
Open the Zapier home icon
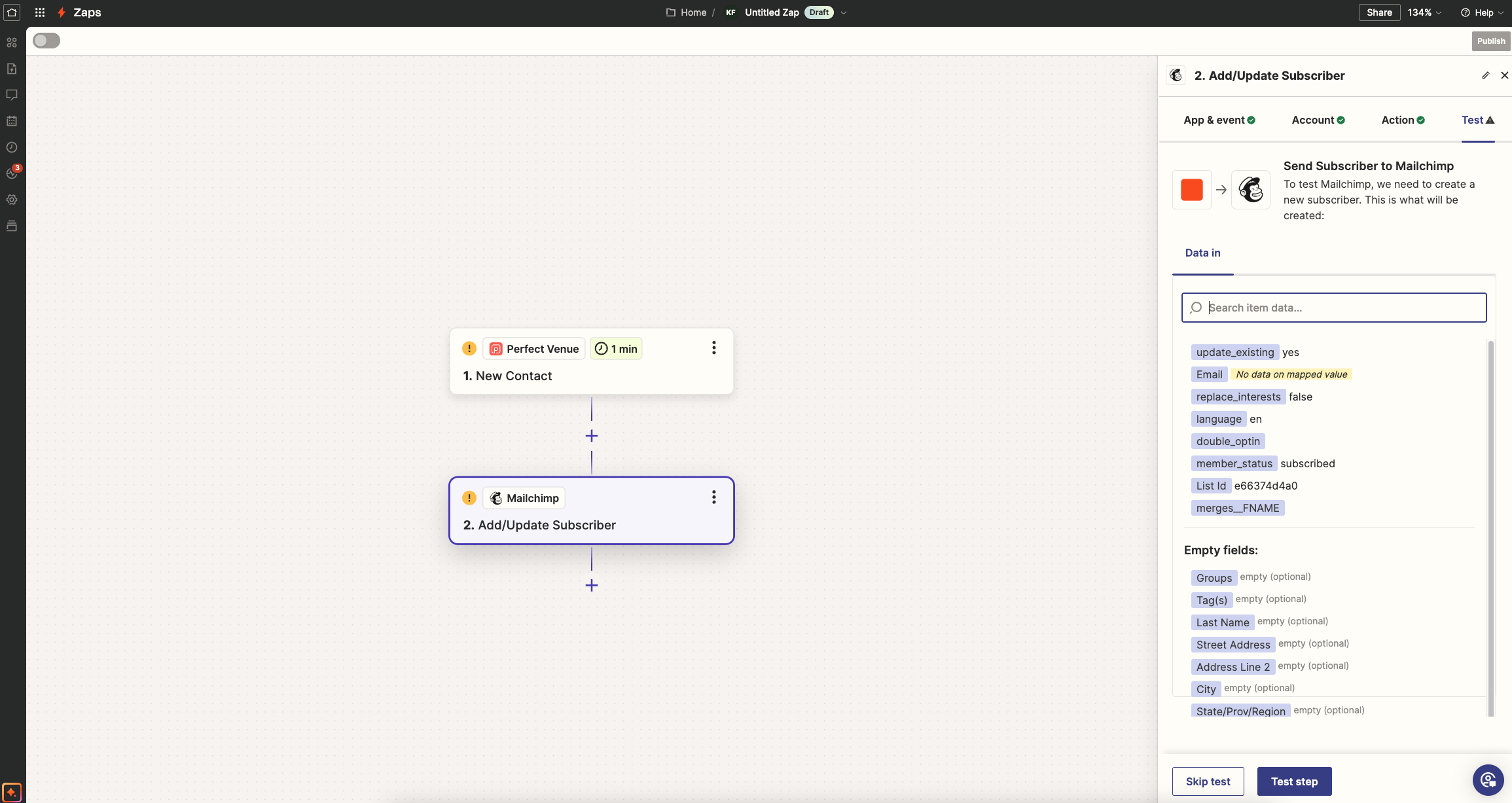click(x=12, y=12)
